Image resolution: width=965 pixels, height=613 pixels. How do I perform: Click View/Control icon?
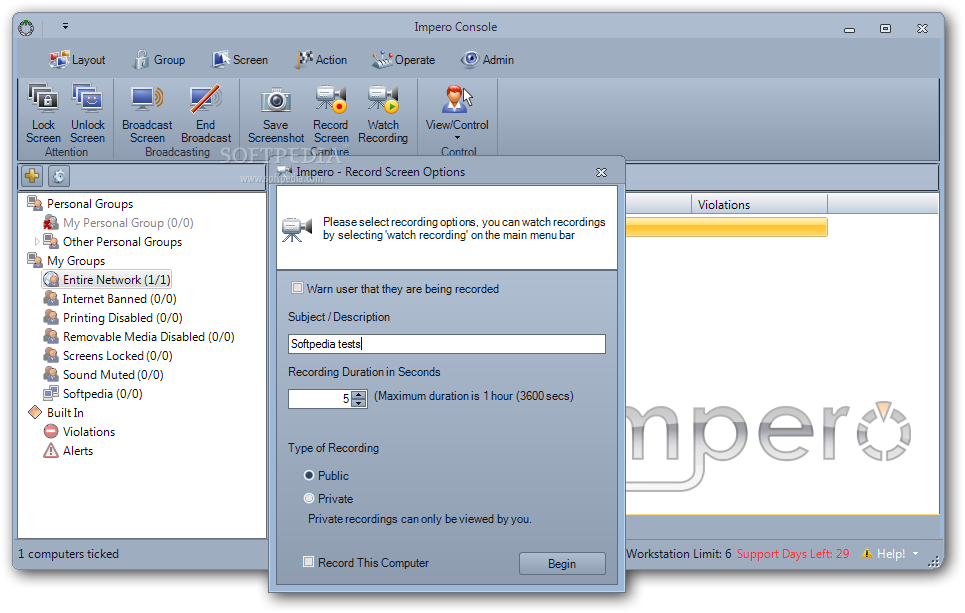point(457,99)
